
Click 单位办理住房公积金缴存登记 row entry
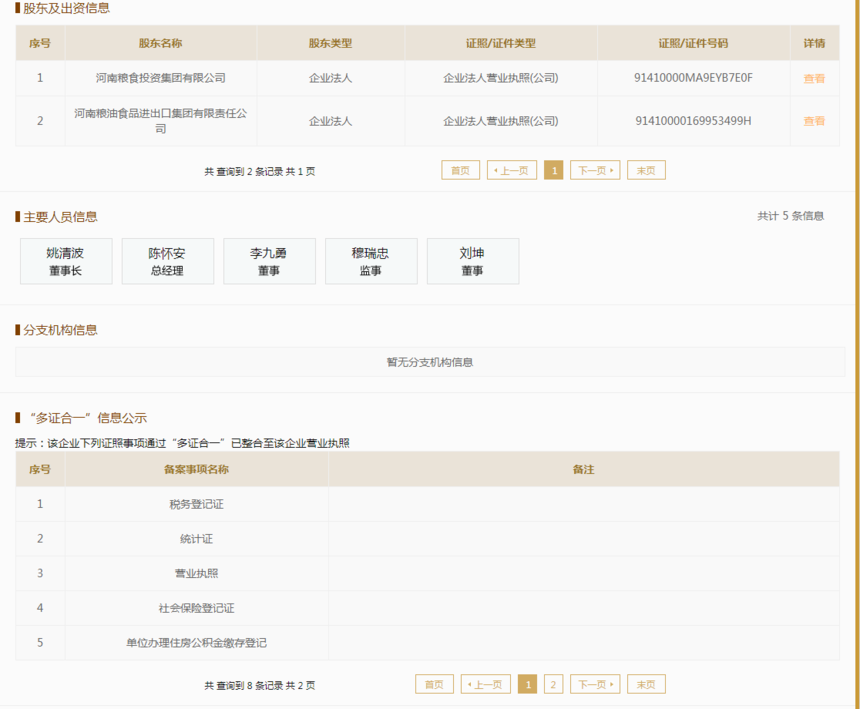click(x=196, y=642)
